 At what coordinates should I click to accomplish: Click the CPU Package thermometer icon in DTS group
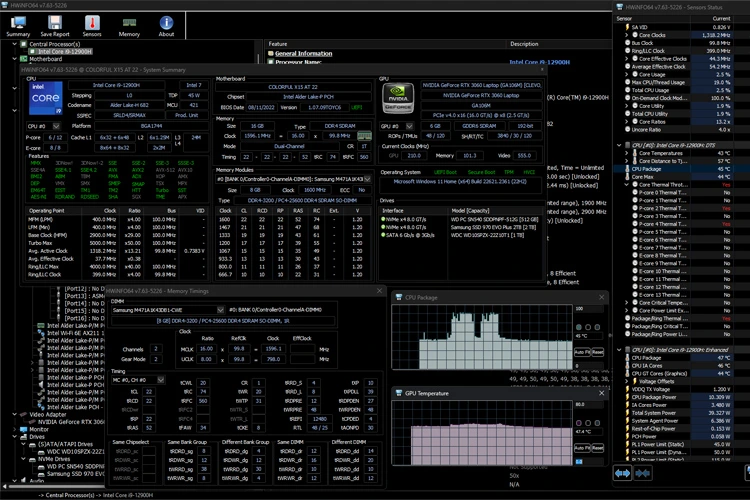[x=627, y=169]
